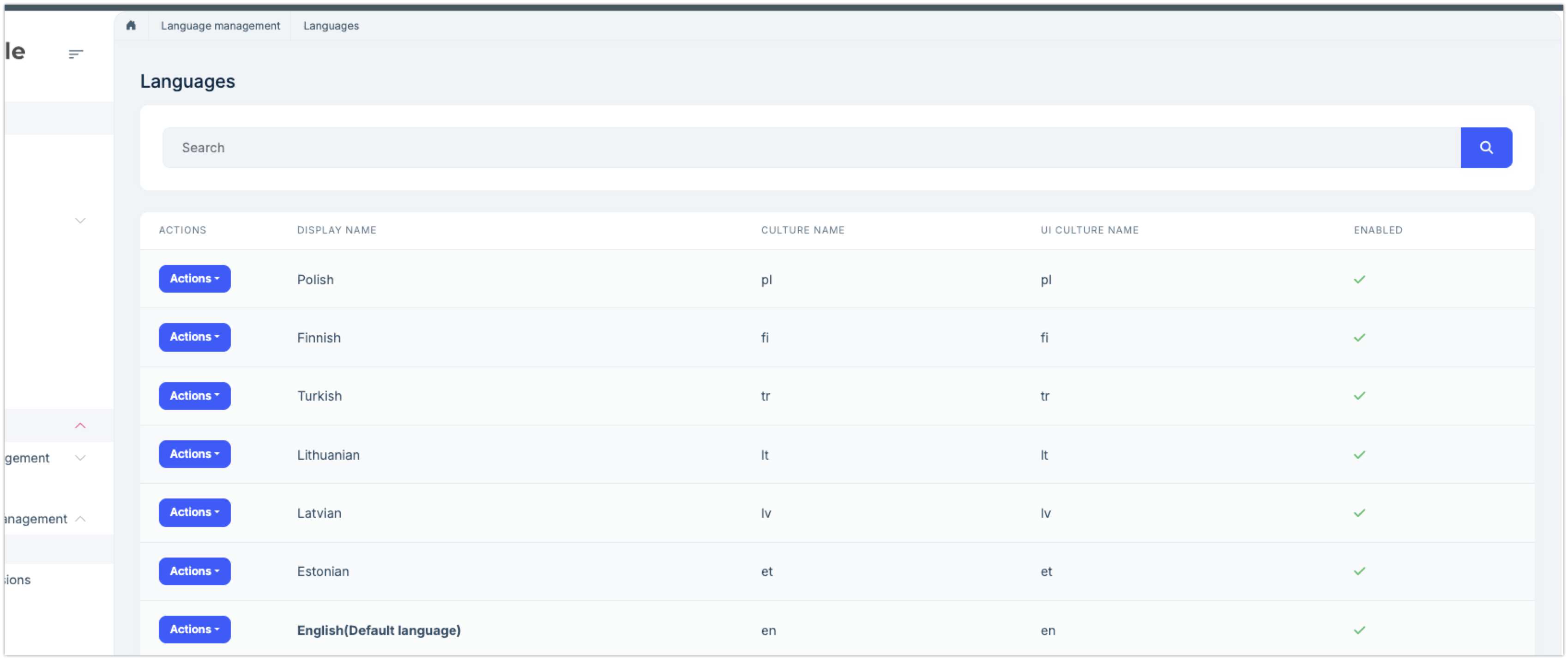Image resolution: width=1568 pixels, height=660 pixels.
Task: Collapse the sidebar language management section
Action: point(80,519)
